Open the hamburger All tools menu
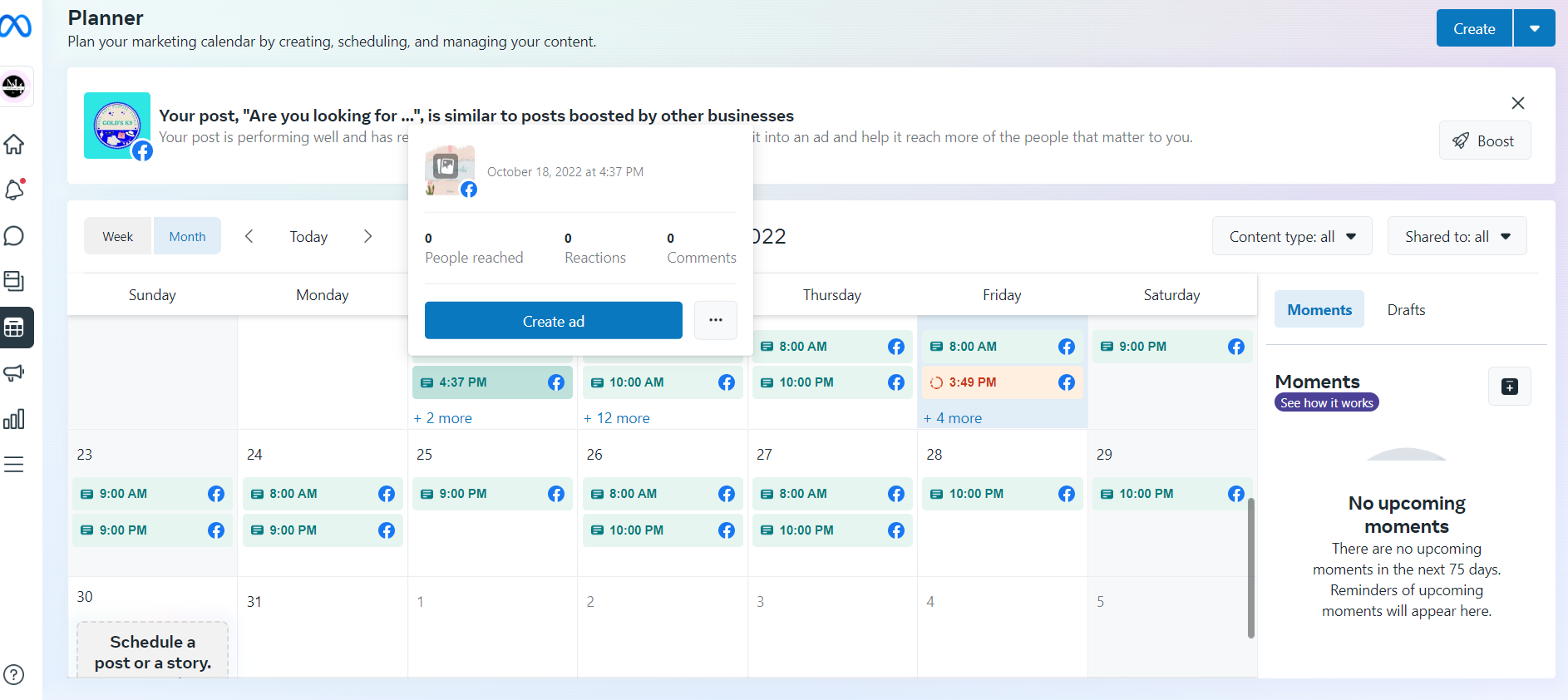 click(x=14, y=465)
